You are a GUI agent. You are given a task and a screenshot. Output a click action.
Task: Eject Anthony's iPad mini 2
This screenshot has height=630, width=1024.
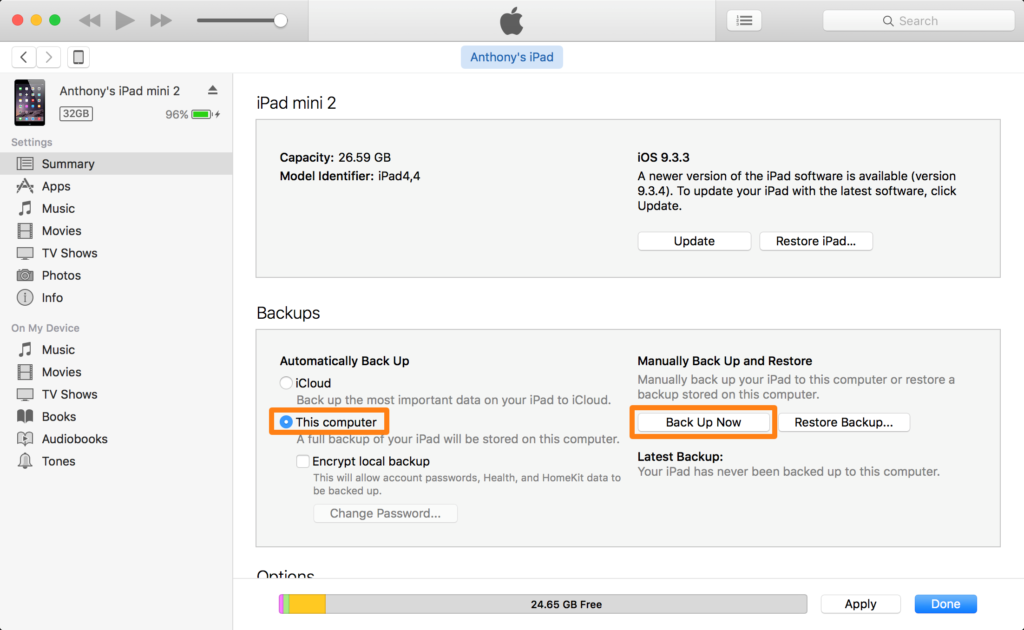click(x=212, y=90)
